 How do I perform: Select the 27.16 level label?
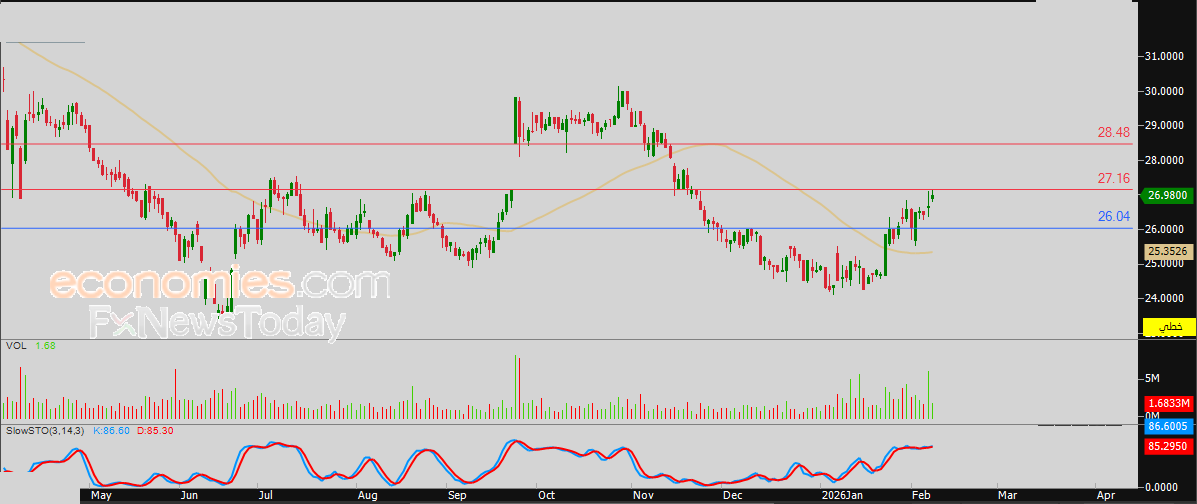click(1113, 178)
